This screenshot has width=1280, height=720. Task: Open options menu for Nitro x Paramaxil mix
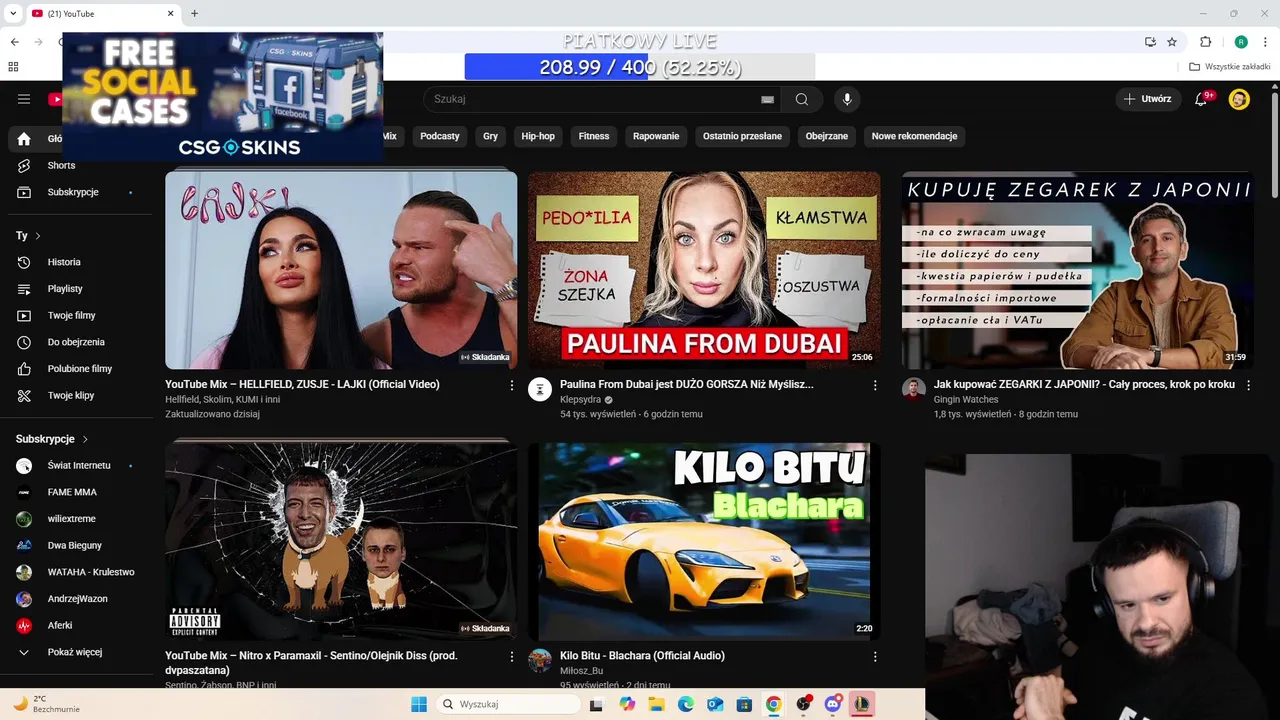512,657
